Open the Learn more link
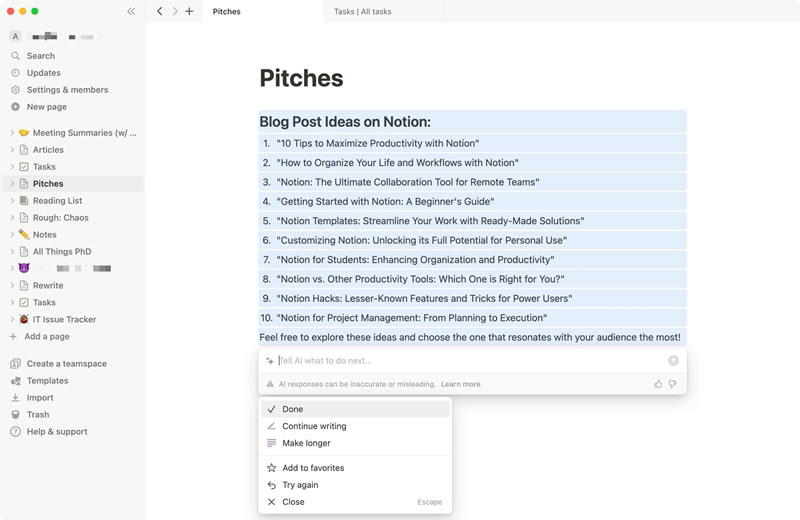Screen dimensions: 800x520 coord(461,384)
